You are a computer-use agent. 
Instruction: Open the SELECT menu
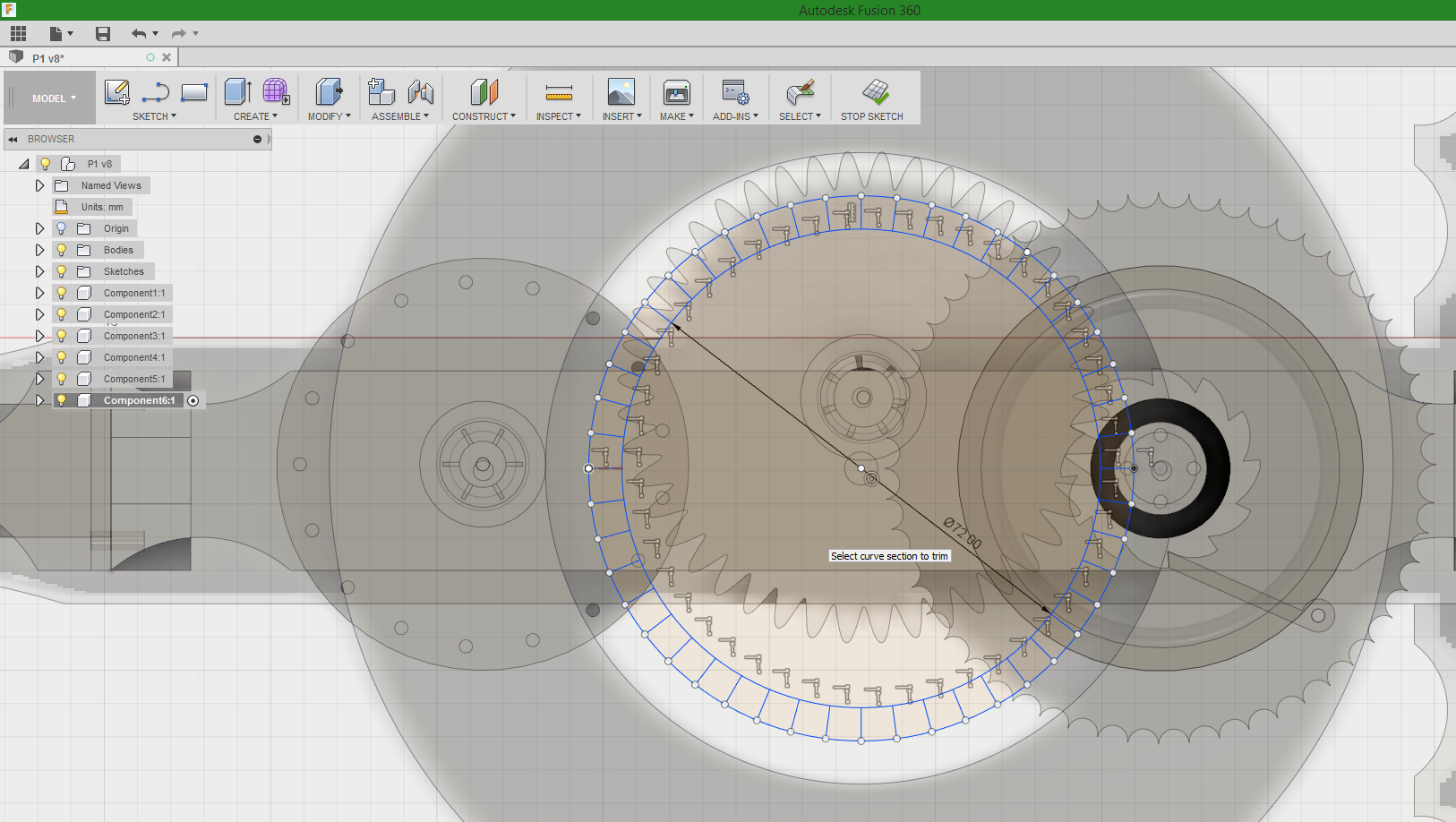800,116
